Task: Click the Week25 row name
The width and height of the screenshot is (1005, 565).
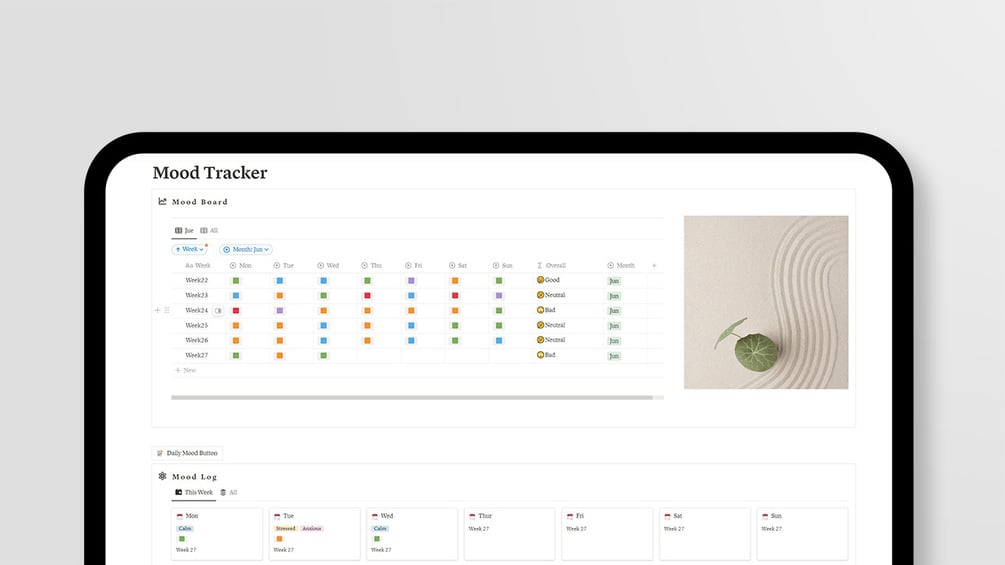Action: click(x=197, y=325)
